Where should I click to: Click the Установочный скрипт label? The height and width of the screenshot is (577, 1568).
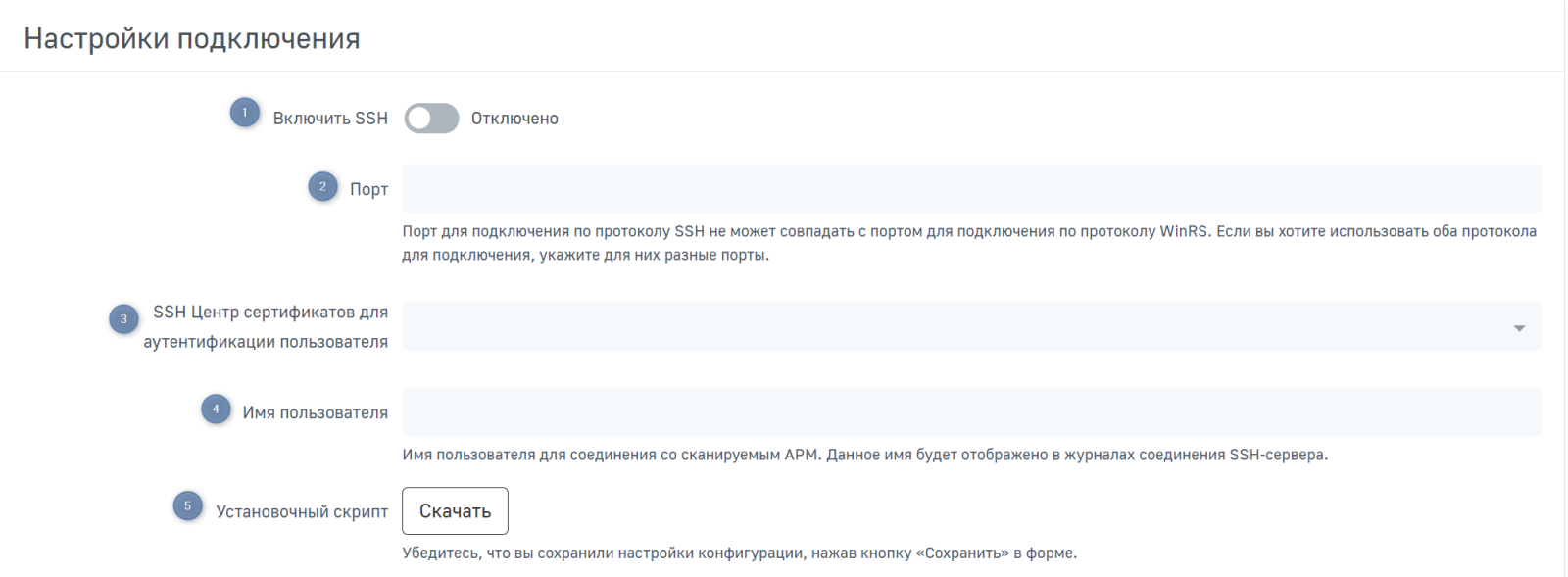coord(302,511)
